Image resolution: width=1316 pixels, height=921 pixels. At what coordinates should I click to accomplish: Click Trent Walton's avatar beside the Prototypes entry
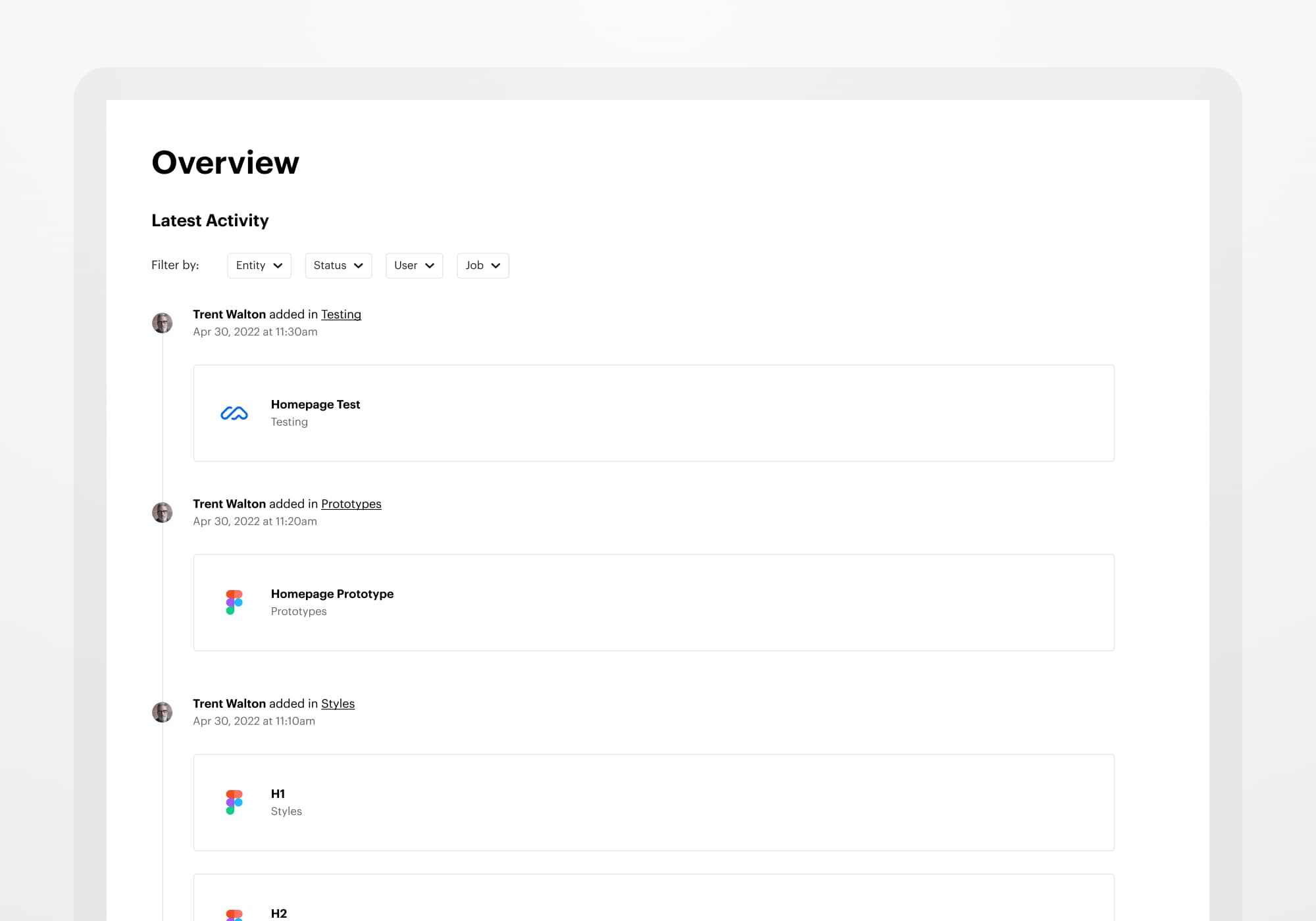click(x=162, y=512)
